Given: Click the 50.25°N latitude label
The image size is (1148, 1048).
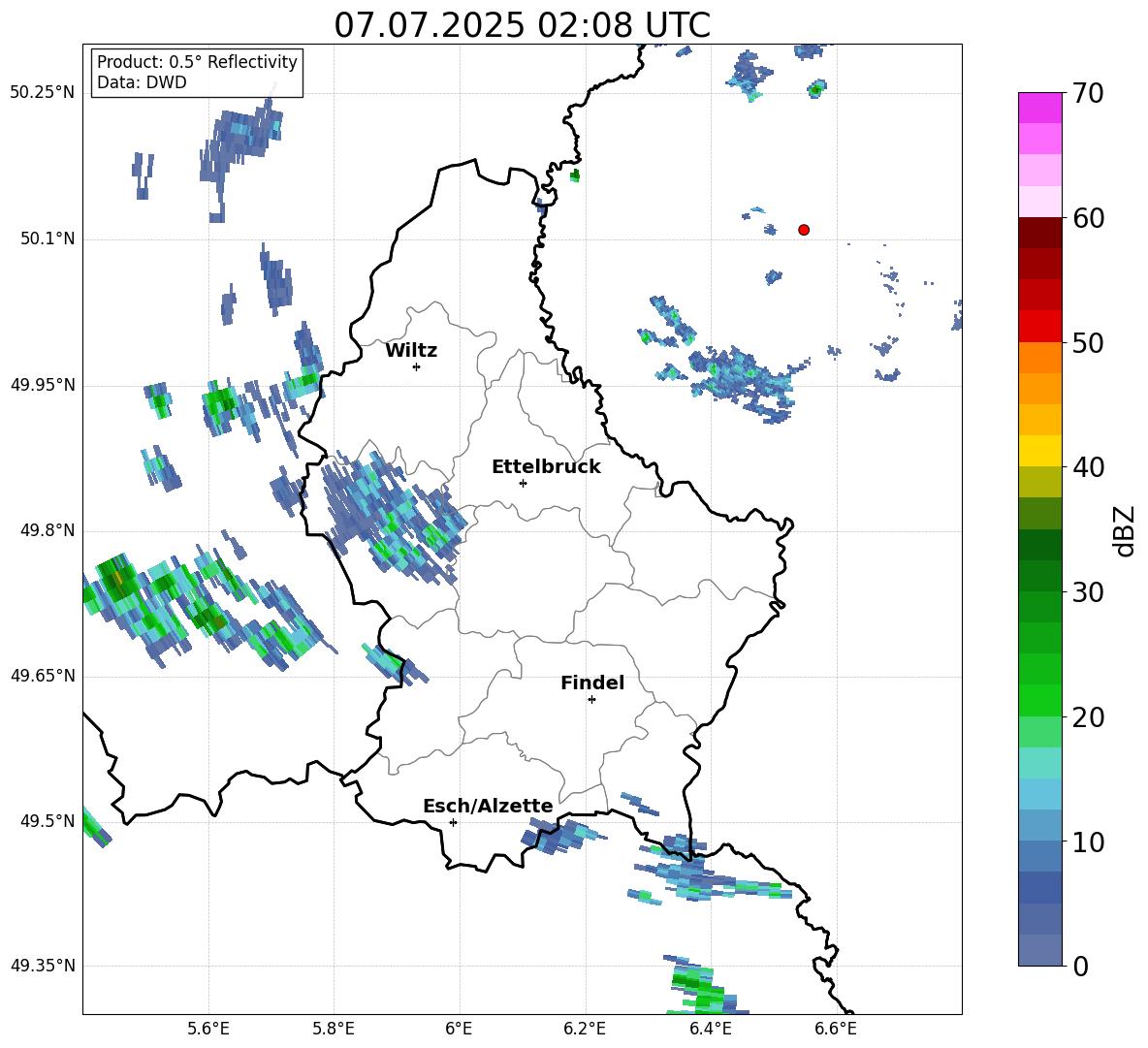Looking at the screenshot, I should pos(43,93).
